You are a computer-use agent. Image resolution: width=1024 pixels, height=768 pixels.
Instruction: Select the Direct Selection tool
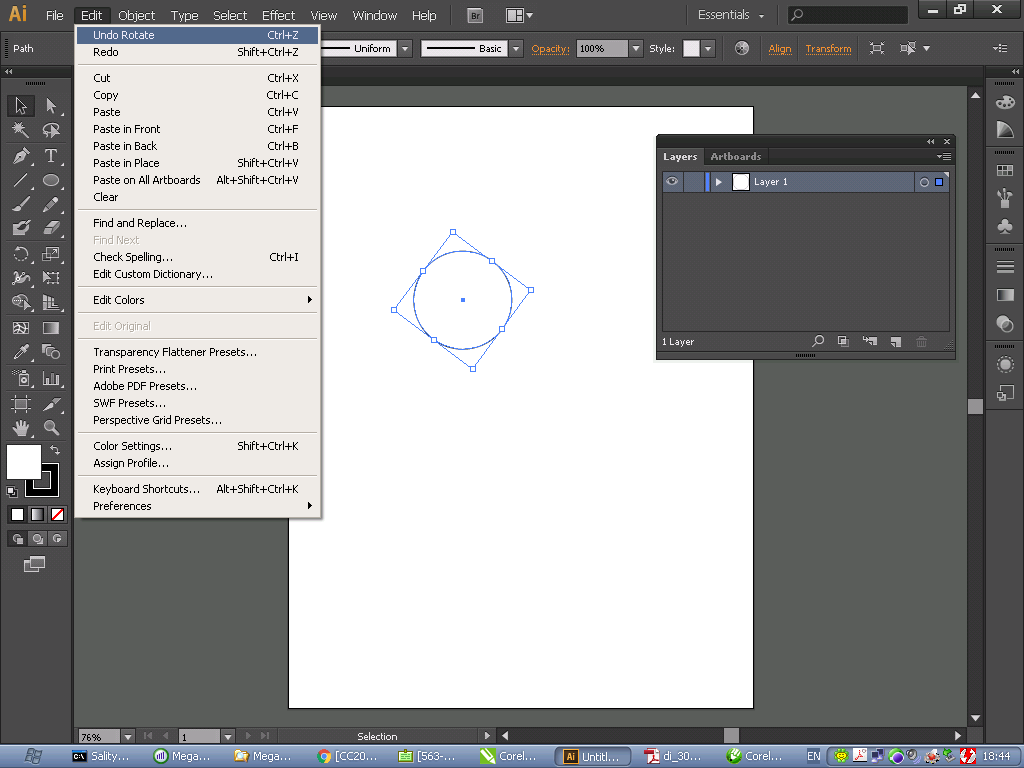click(x=51, y=105)
